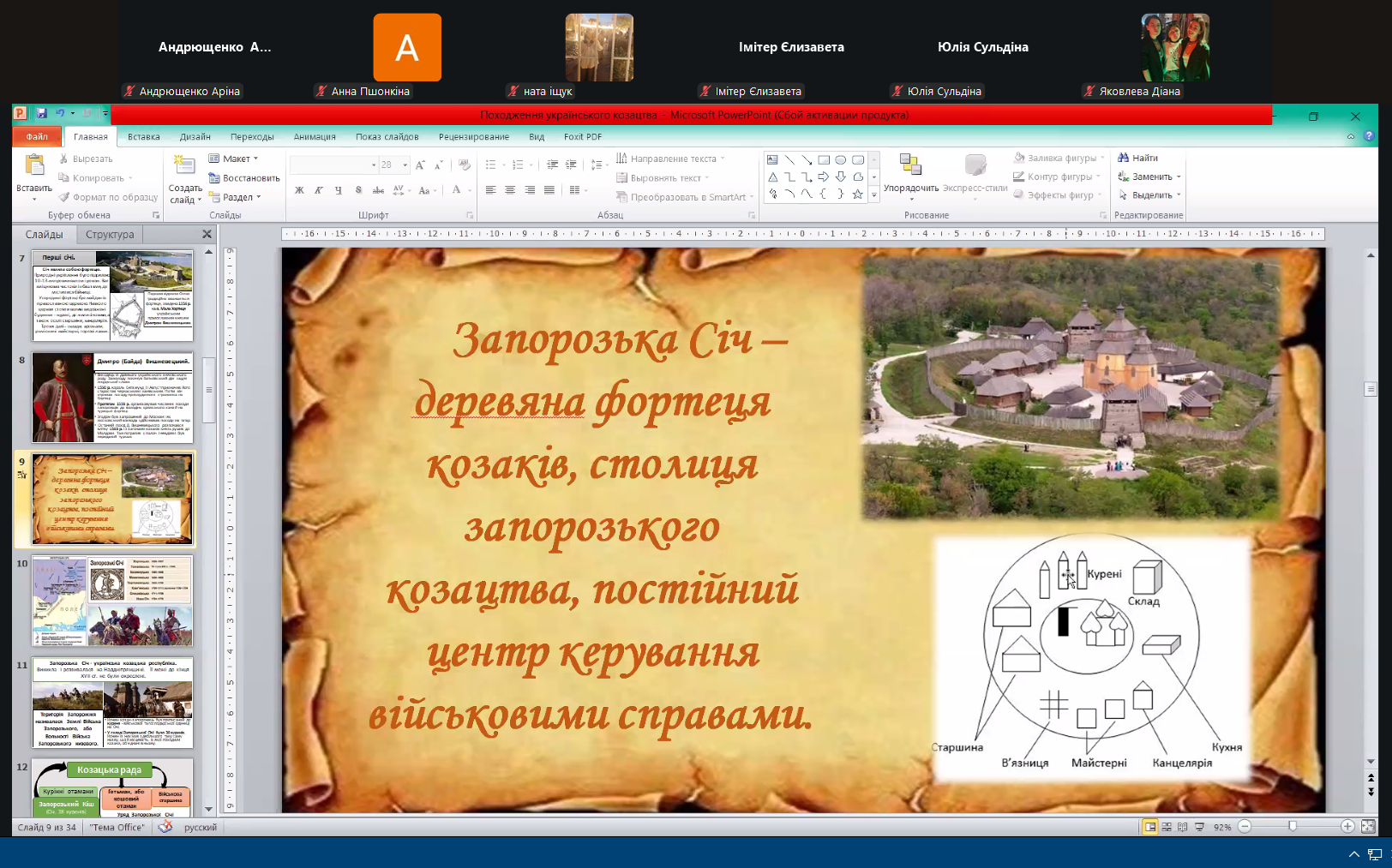Click the Restore (Восстановить) slide button

(x=244, y=178)
